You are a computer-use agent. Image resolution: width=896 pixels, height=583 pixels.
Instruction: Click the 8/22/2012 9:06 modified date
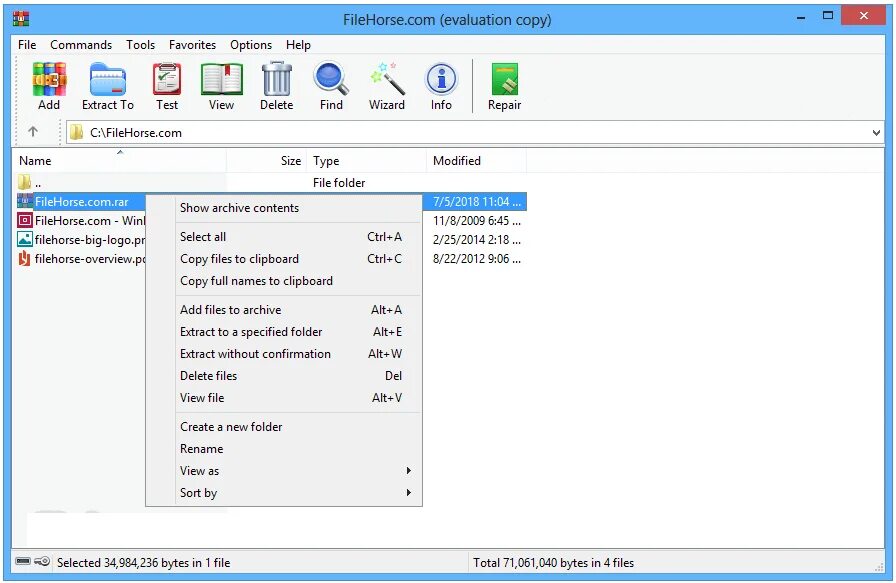[x=477, y=259]
